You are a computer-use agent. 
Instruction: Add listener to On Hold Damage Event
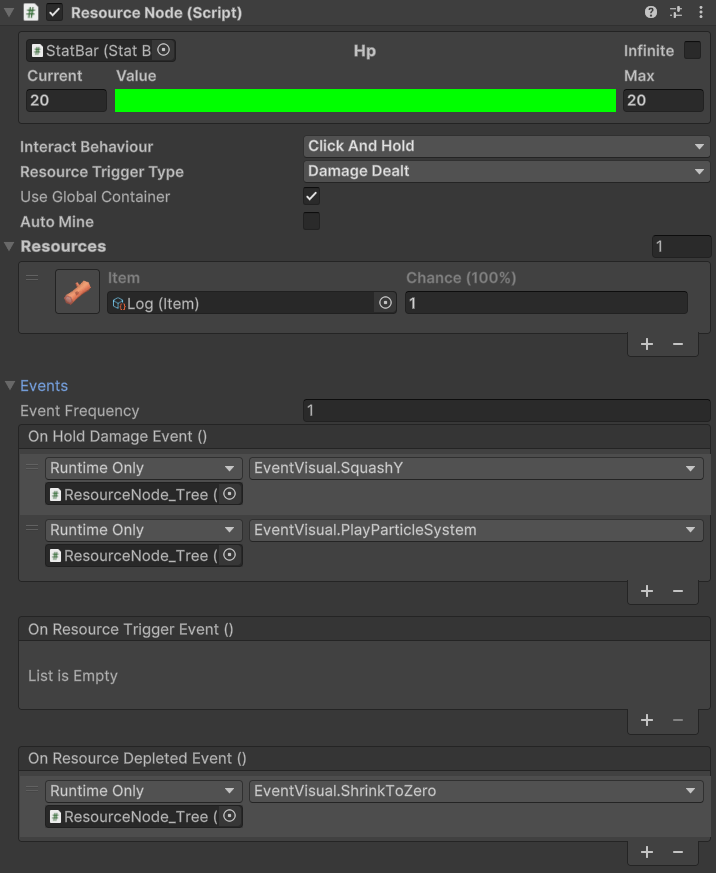click(647, 591)
